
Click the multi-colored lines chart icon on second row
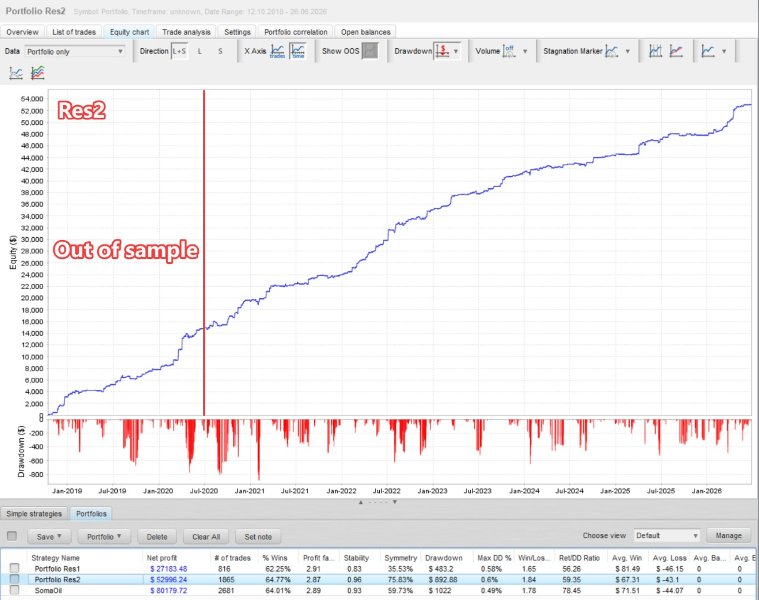coord(37,73)
